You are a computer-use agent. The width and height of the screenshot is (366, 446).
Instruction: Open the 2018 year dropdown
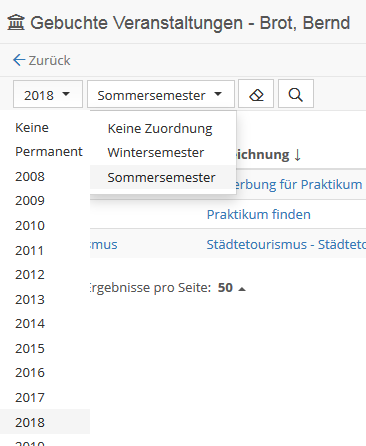tap(48, 94)
